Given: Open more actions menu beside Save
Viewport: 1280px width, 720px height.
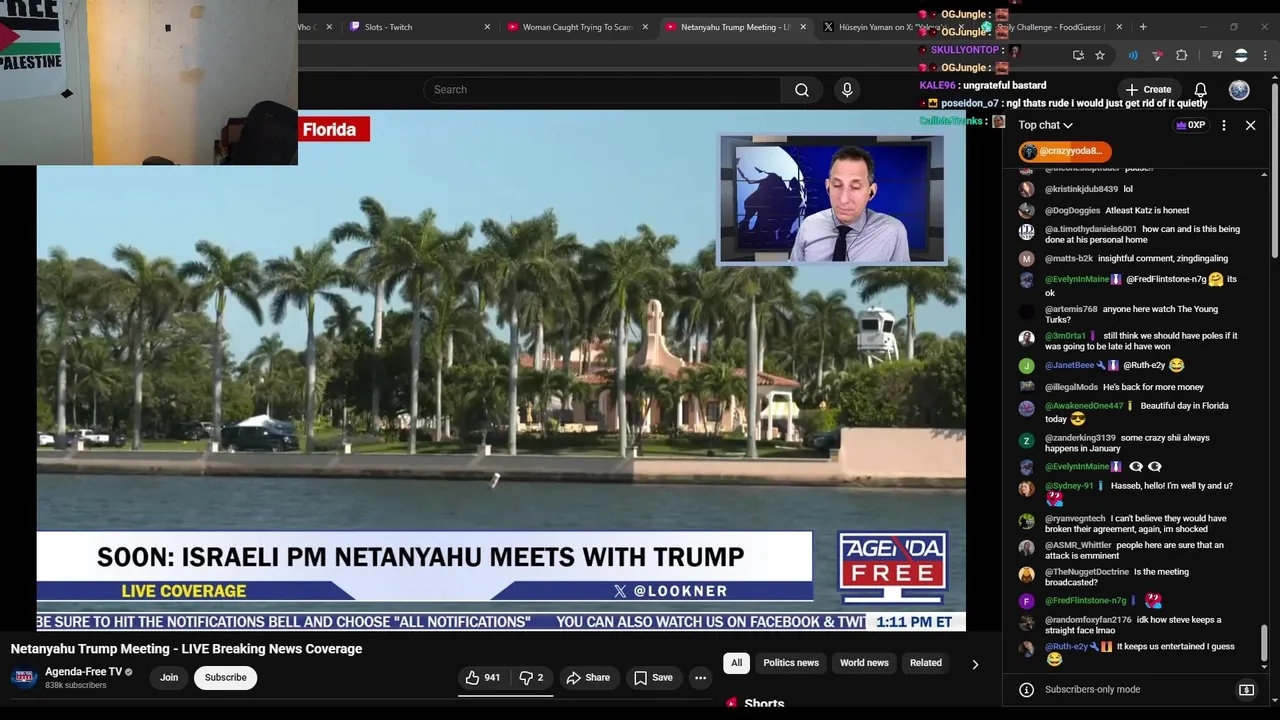Looking at the screenshot, I should tap(700, 678).
